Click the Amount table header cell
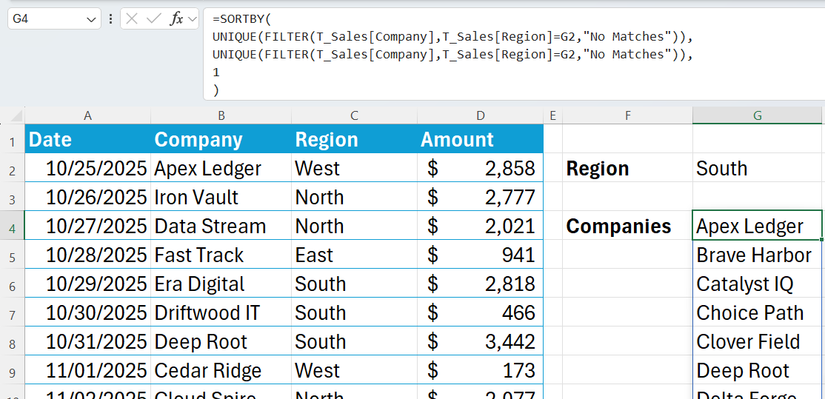This screenshot has height=399, width=825. 480,139
